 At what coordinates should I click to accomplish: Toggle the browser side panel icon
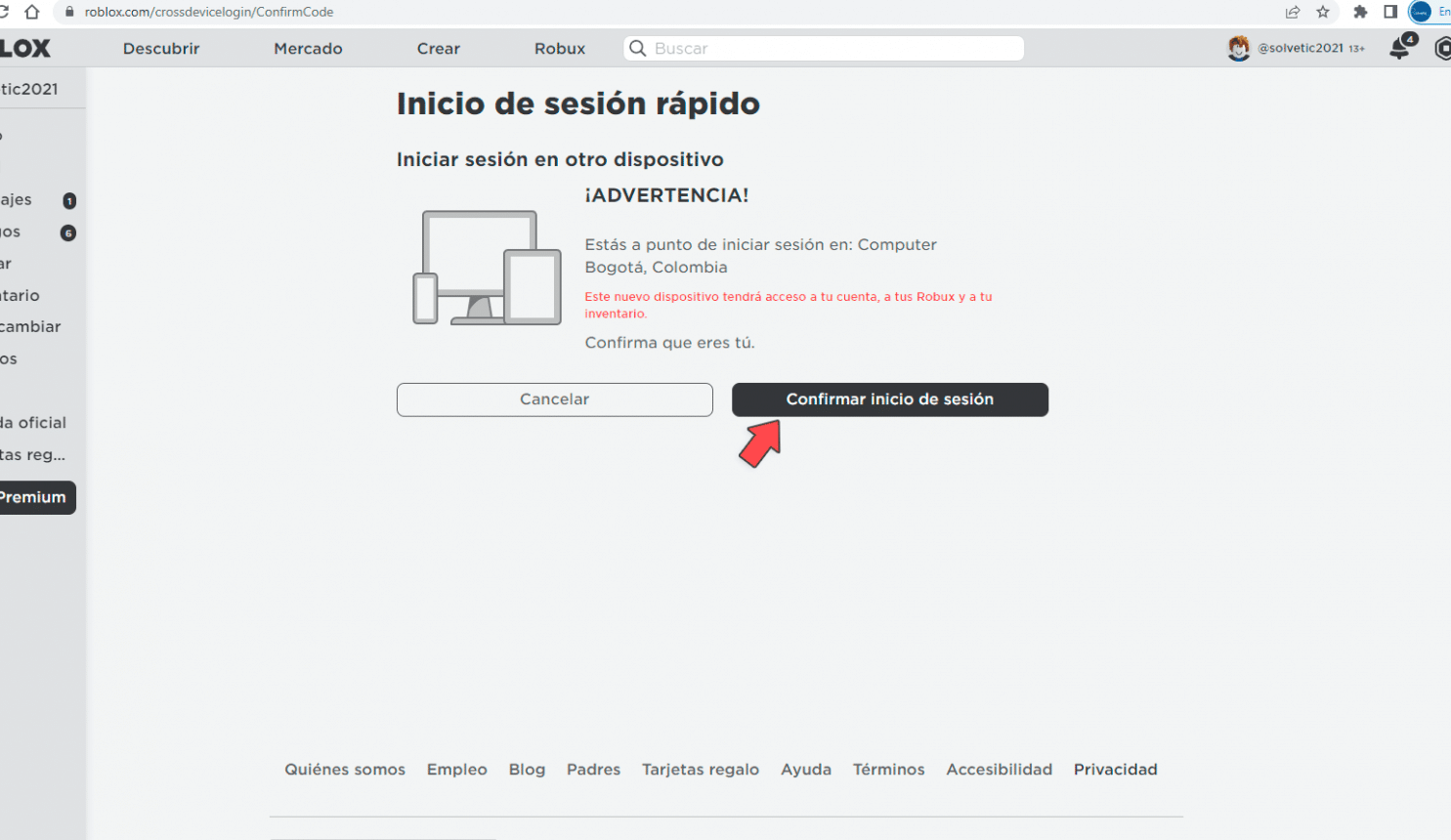click(1390, 12)
